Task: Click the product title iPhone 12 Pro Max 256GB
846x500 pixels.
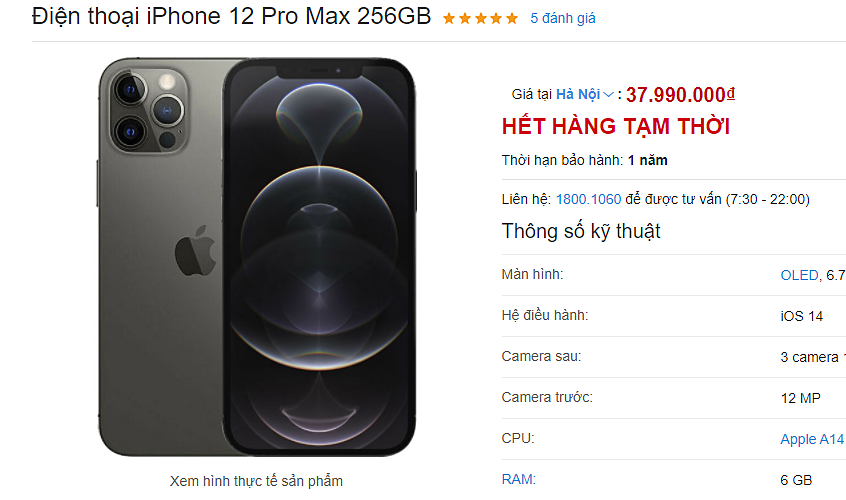Action: (231, 16)
